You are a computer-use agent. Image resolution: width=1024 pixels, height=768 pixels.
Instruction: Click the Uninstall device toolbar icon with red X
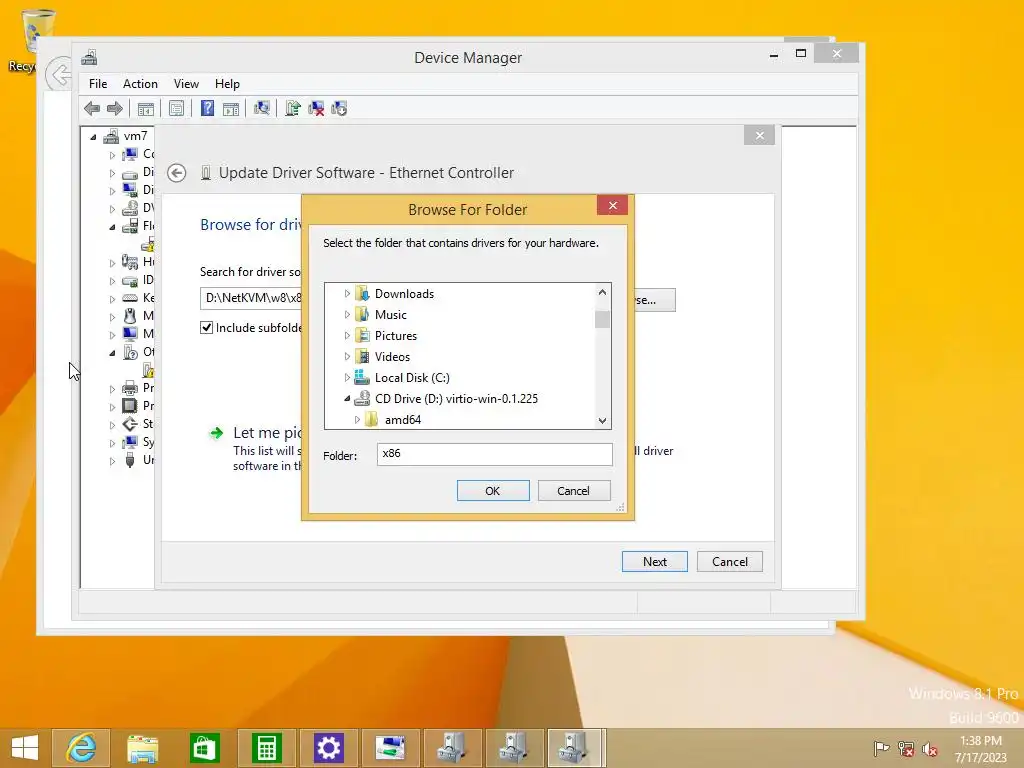click(316, 108)
